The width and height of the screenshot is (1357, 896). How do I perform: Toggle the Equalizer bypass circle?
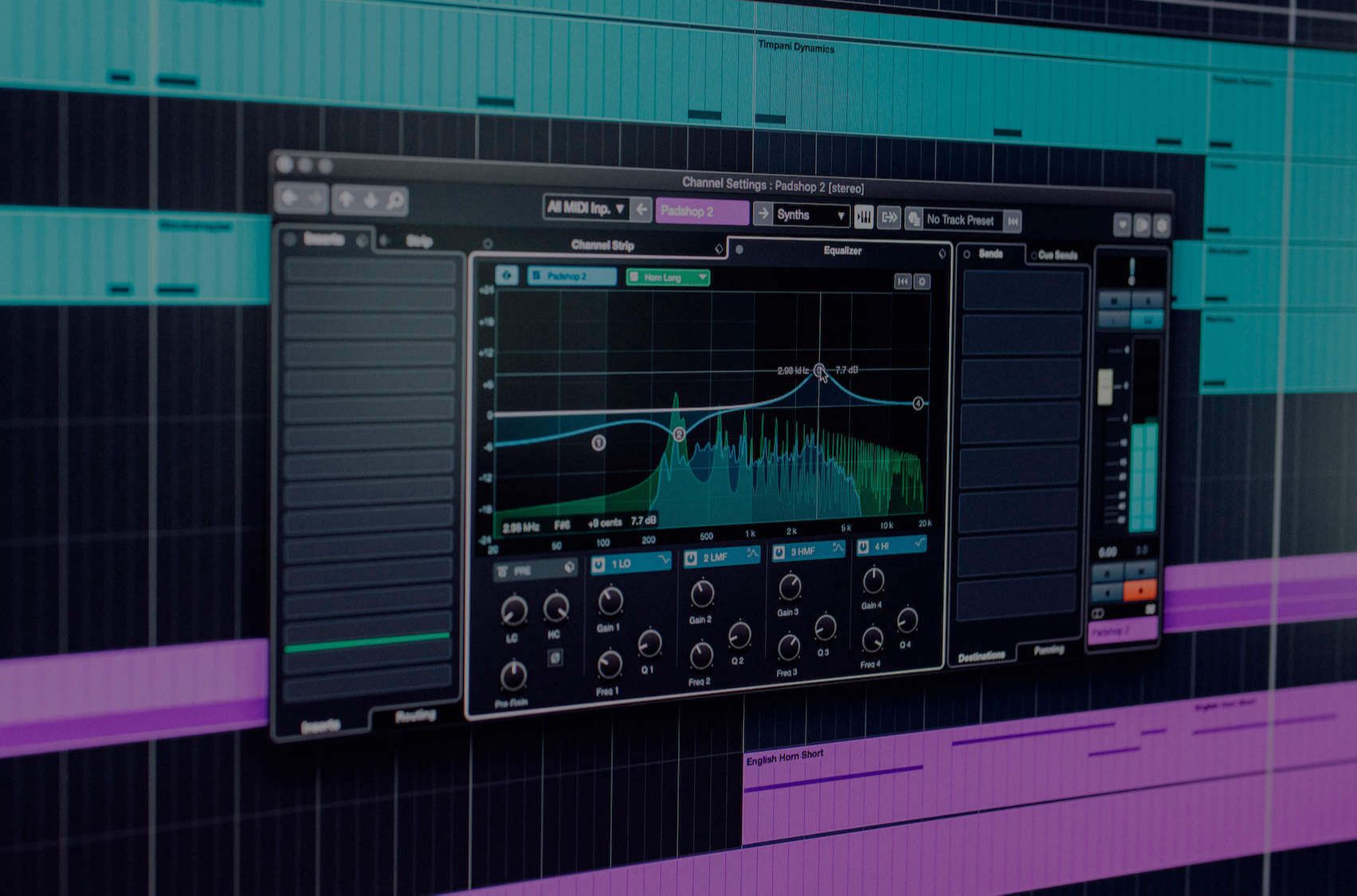[739, 249]
